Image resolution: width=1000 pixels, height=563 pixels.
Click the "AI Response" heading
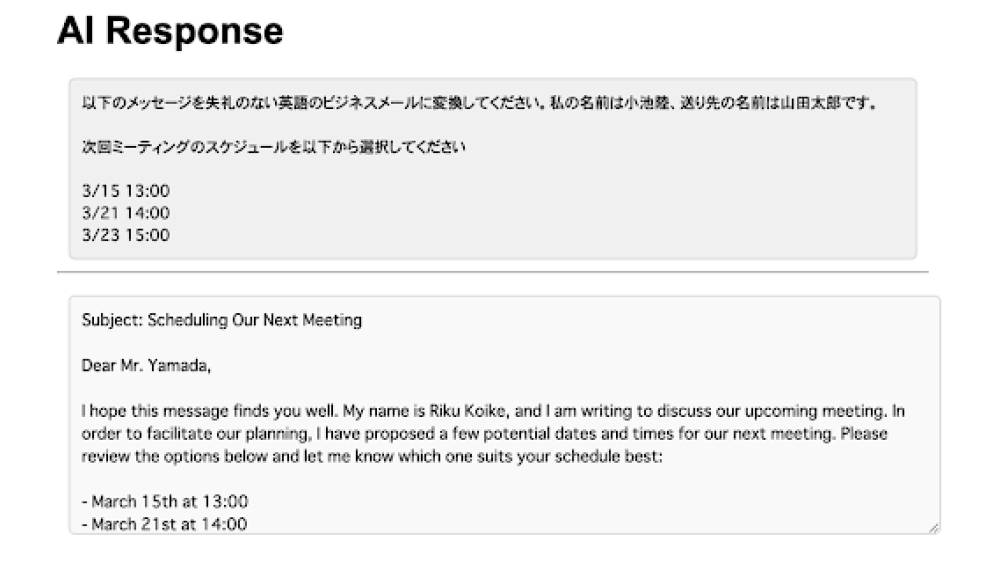(x=170, y=32)
